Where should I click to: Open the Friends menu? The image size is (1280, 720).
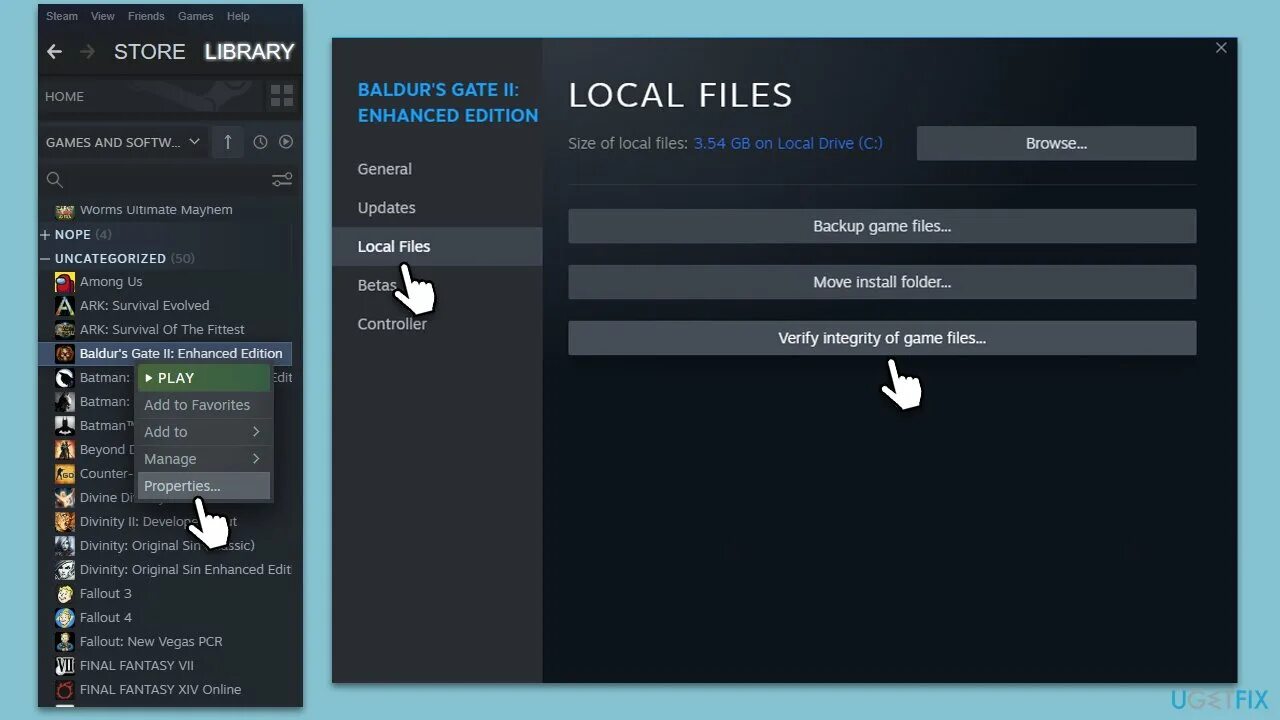147,16
